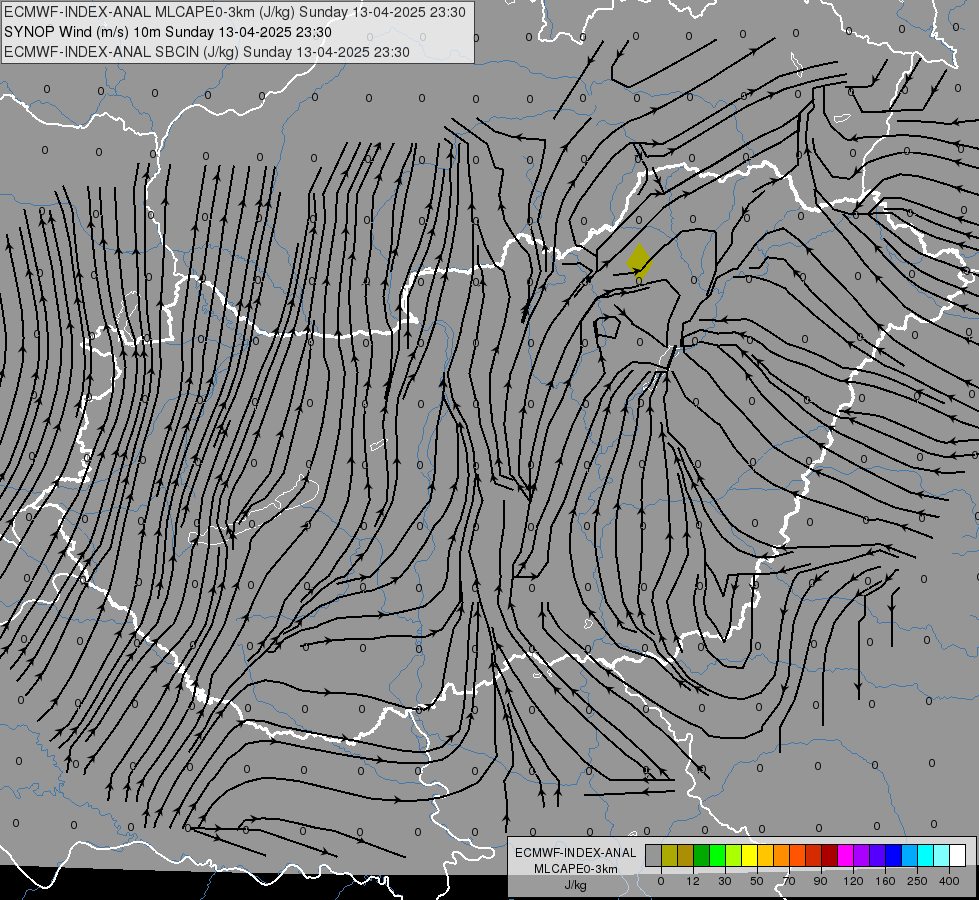Screen dimensions: 979x900
Task: Click the MLCAPE0-3km legend label
Action: tap(576, 869)
